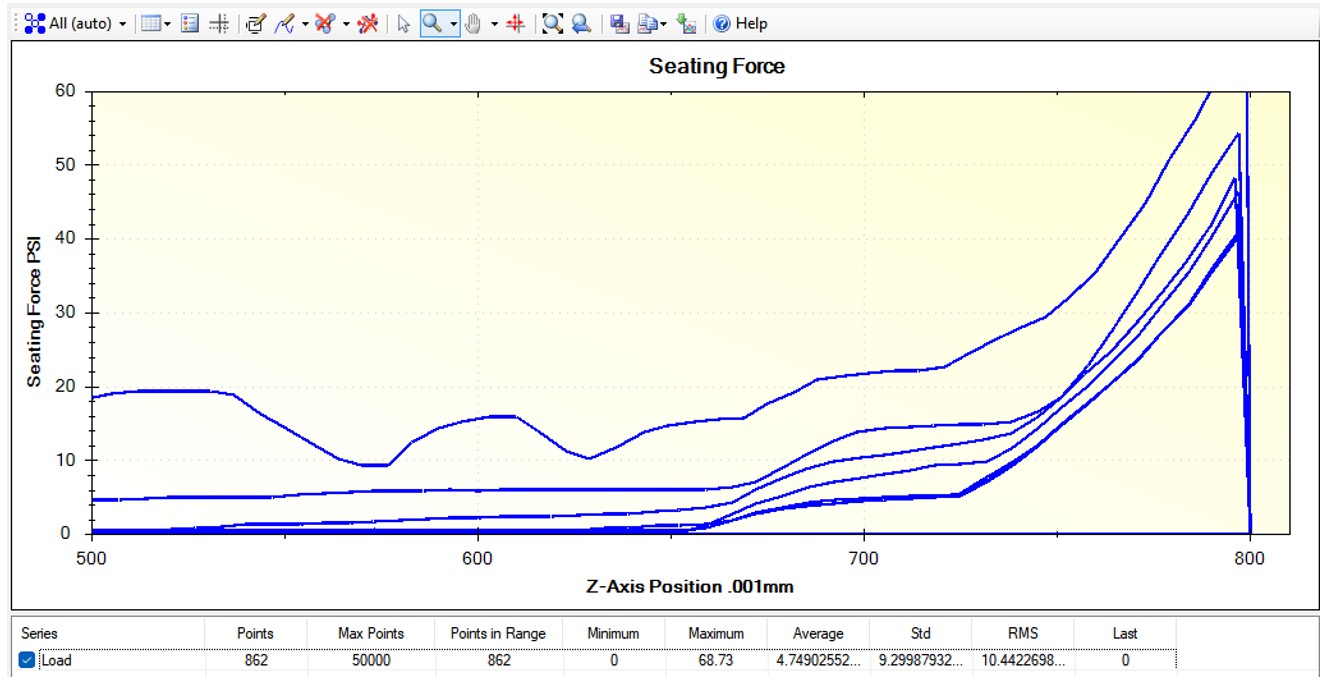The height and width of the screenshot is (686, 1325).
Task: Toggle the legend list icon
Action: click(x=190, y=23)
